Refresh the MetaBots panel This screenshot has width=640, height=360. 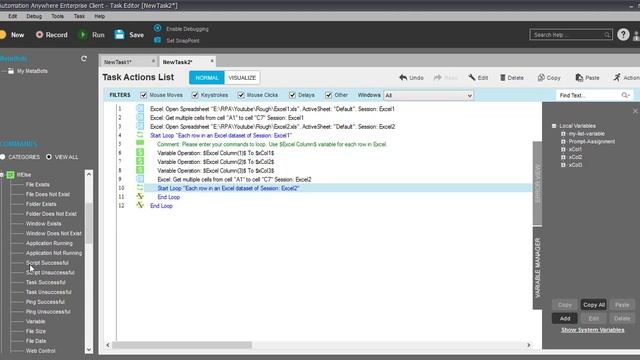pos(84,59)
